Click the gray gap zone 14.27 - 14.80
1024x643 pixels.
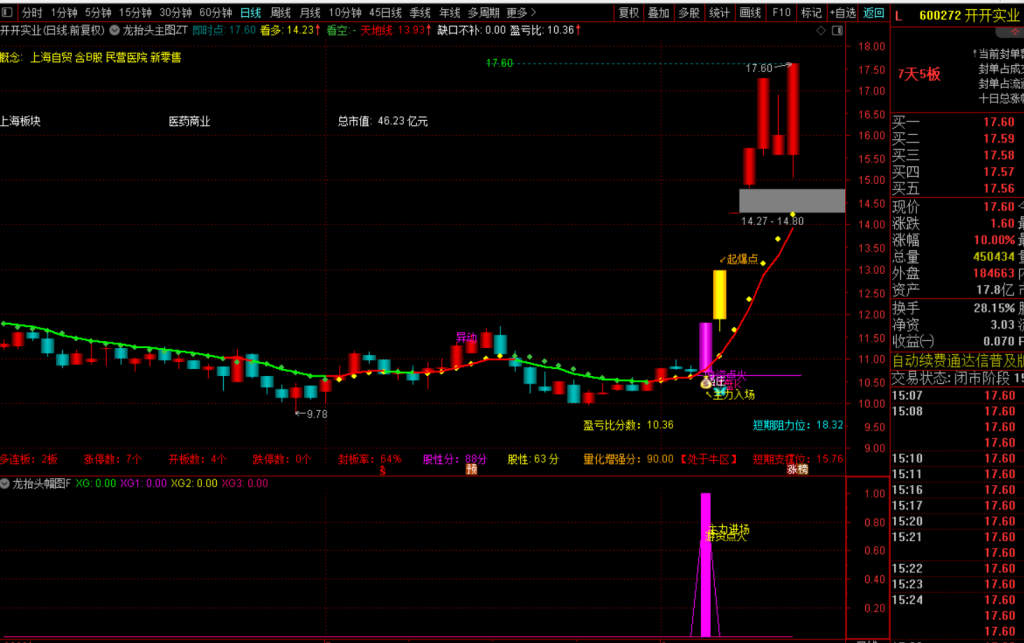792,200
